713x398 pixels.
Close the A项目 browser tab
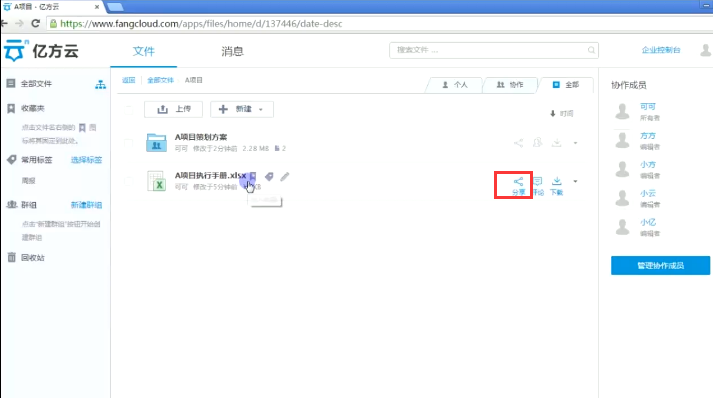click(97, 7)
